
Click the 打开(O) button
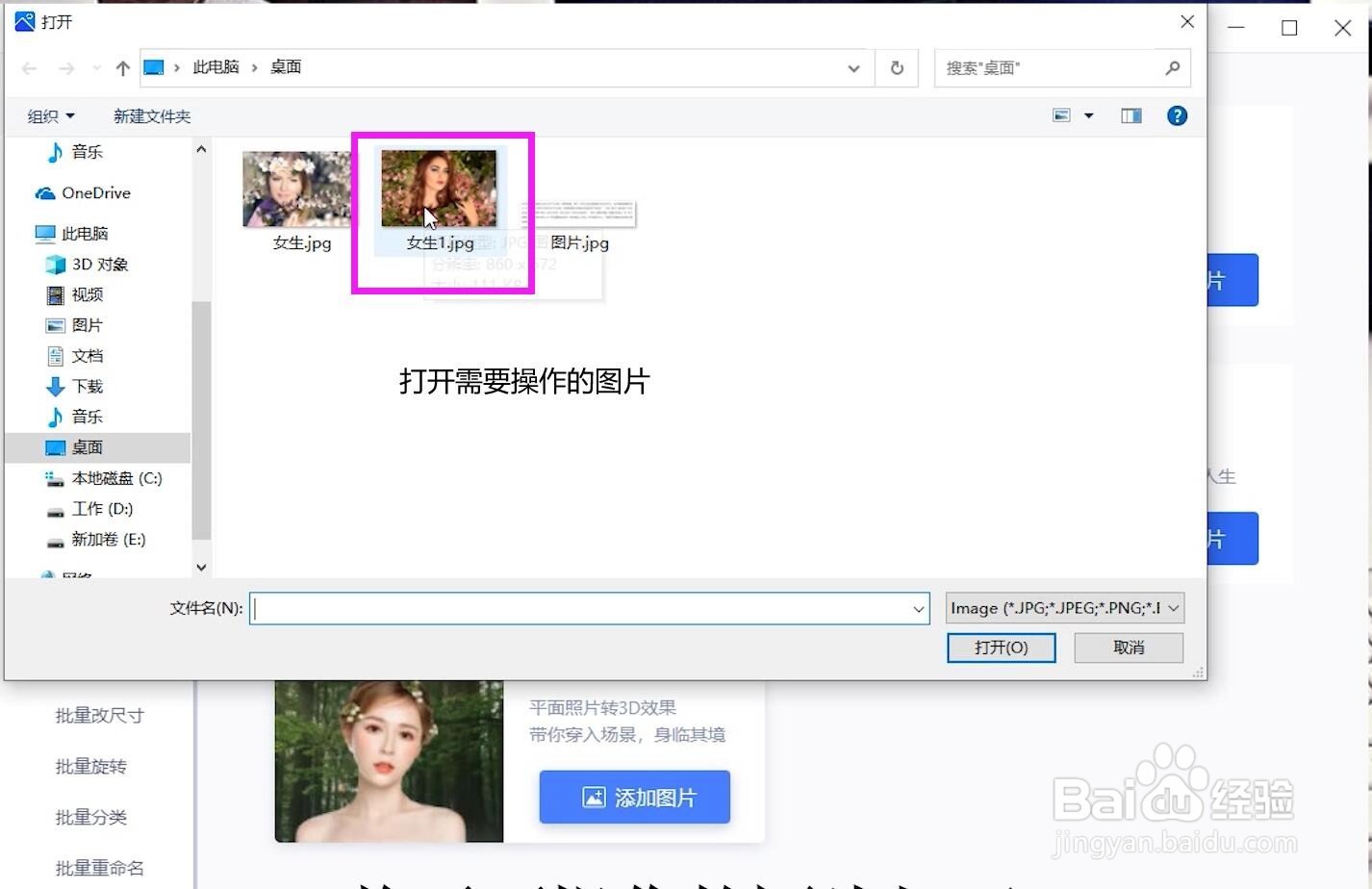click(1002, 648)
